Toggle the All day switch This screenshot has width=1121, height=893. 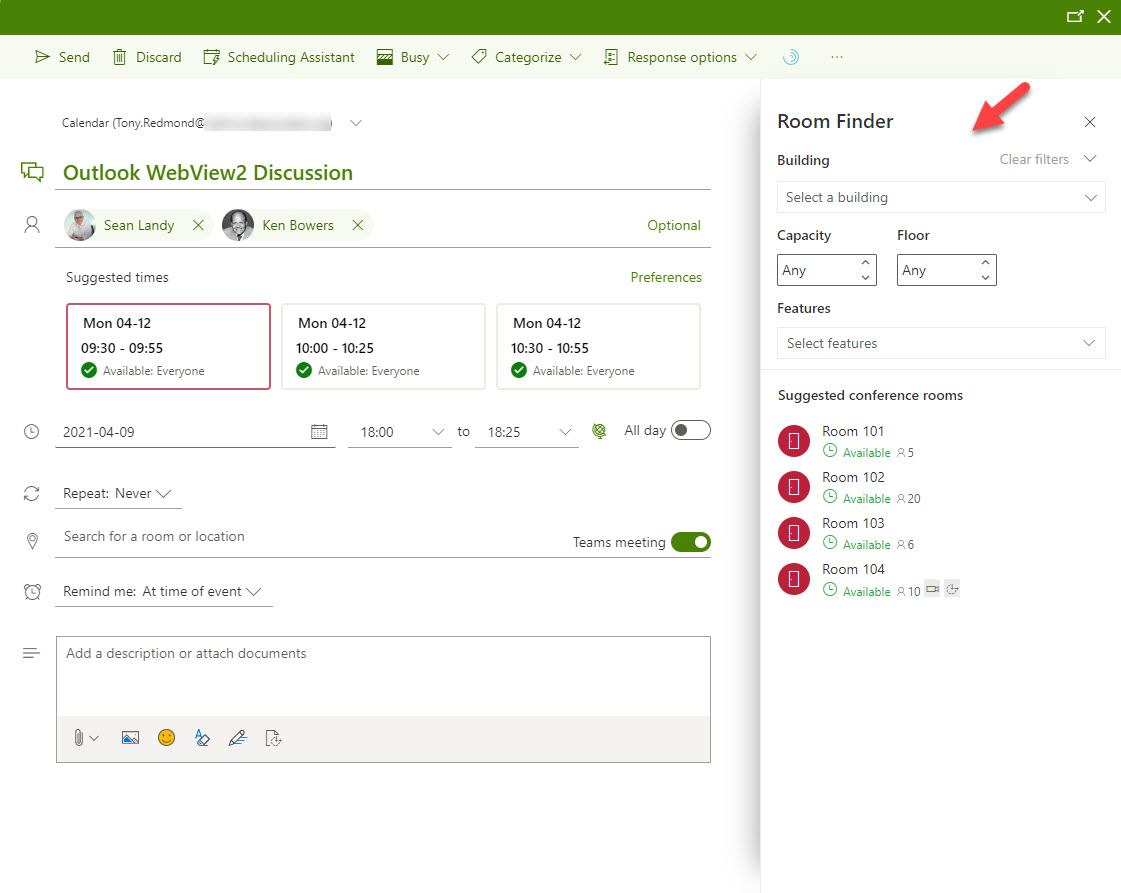[x=690, y=430]
